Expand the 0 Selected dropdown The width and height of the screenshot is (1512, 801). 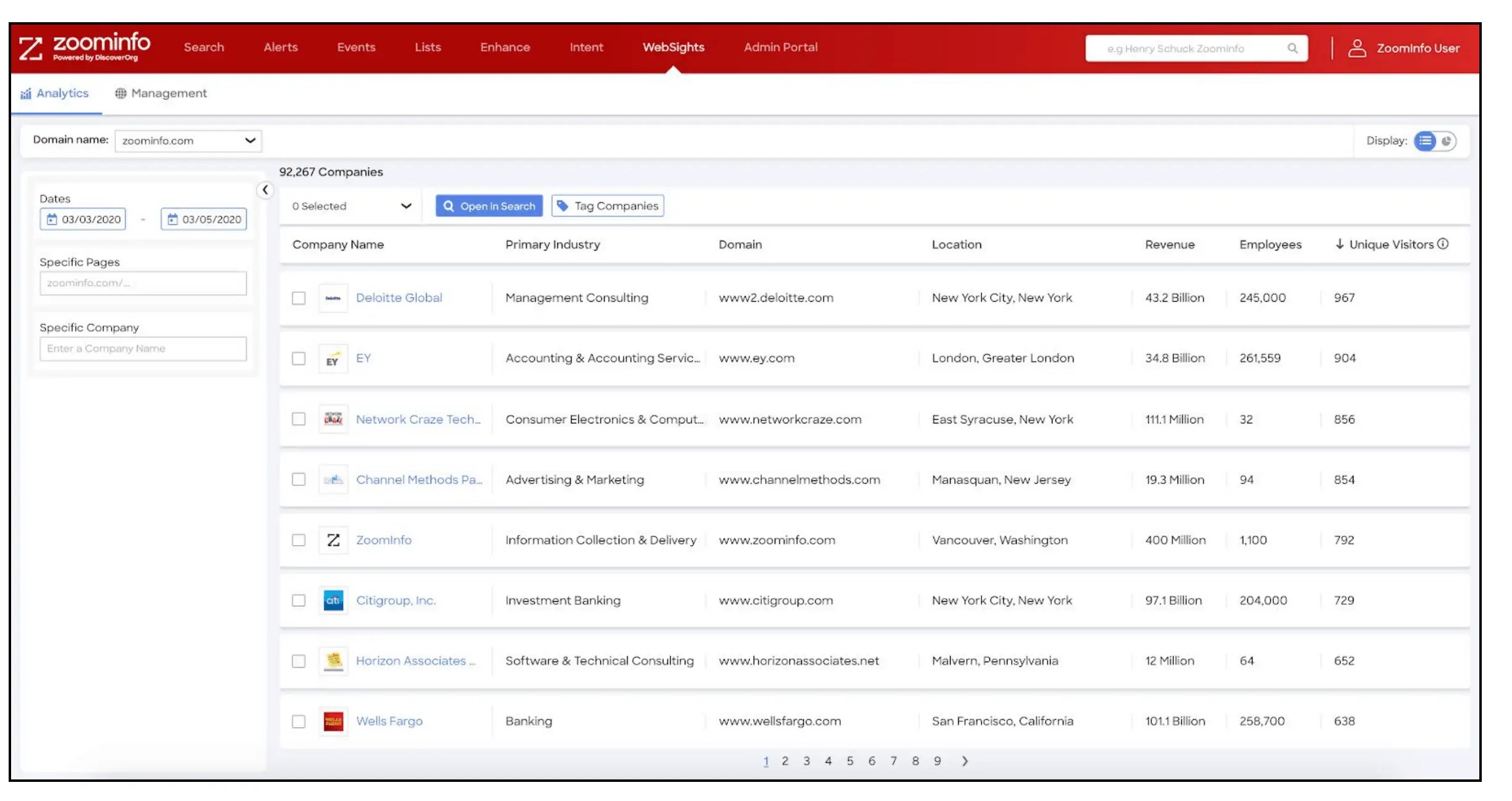pos(406,206)
